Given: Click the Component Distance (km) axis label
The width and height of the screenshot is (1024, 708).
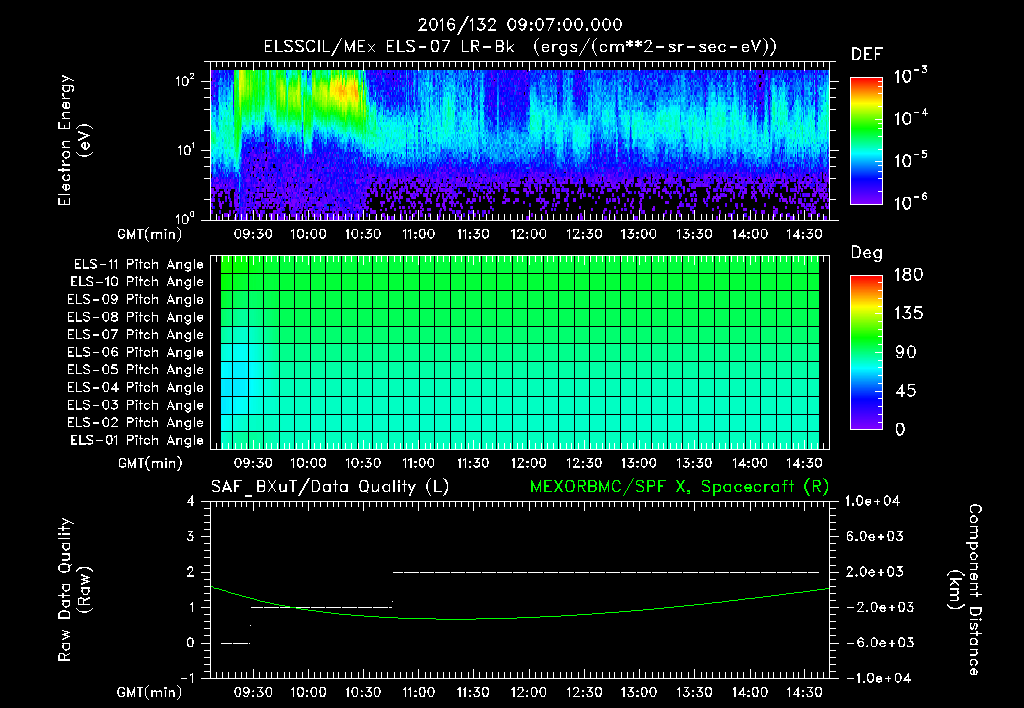Looking at the screenshot, I should coord(965,590).
